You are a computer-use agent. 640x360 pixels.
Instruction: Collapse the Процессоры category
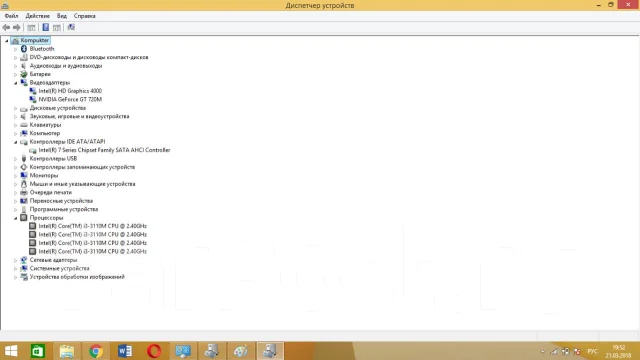pyautogui.click(x=16, y=218)
